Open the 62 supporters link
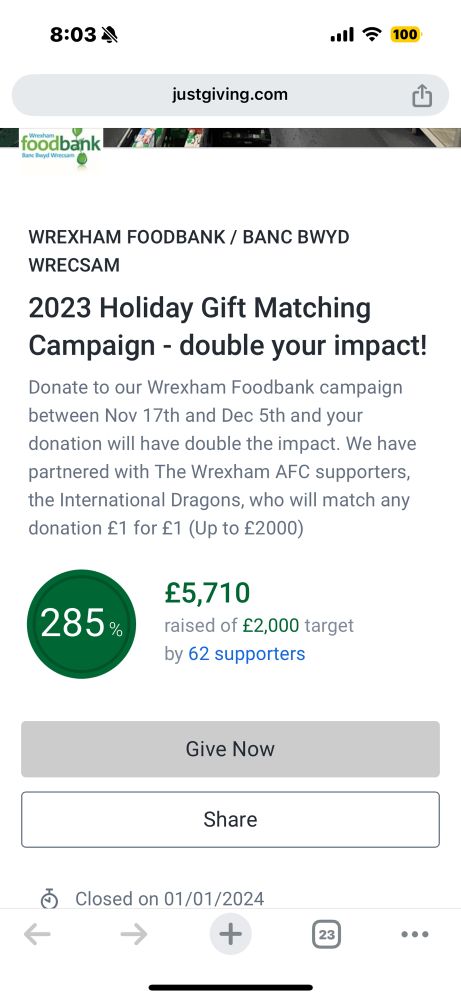The height and width of the screenshot is (1000, 461). tap(246, 654)
